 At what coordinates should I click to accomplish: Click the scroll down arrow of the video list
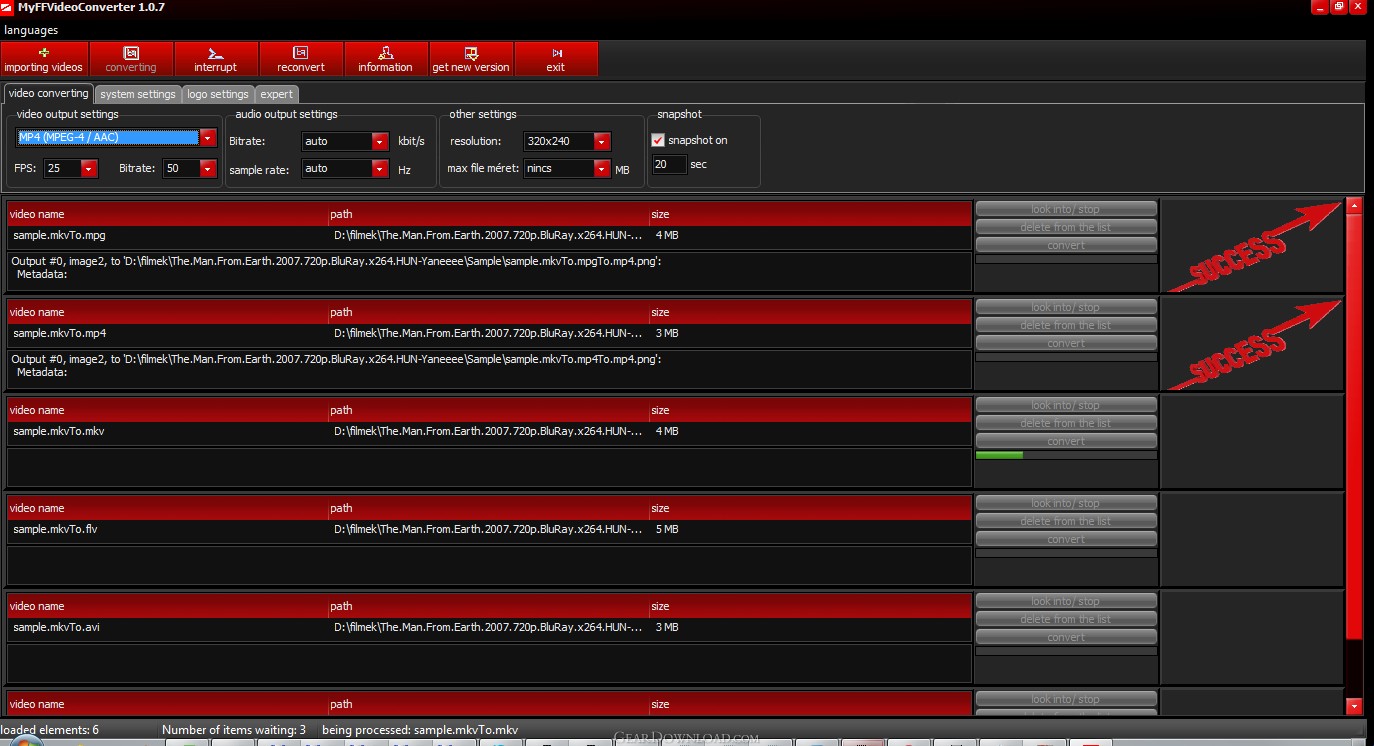click(1355, 706)
